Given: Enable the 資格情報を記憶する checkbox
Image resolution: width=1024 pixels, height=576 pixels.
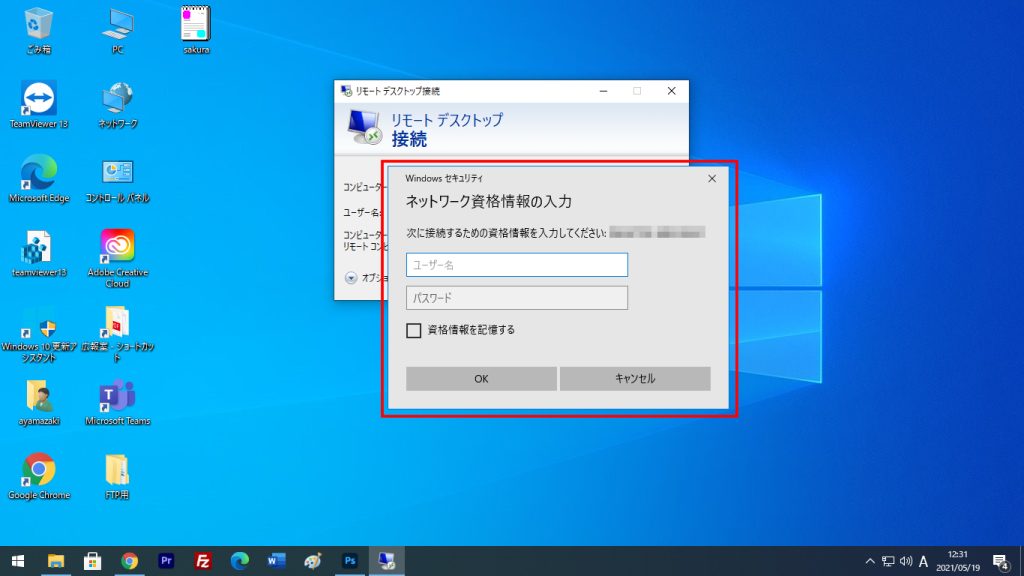Looking at the screenshot, I should click(414, 331).
